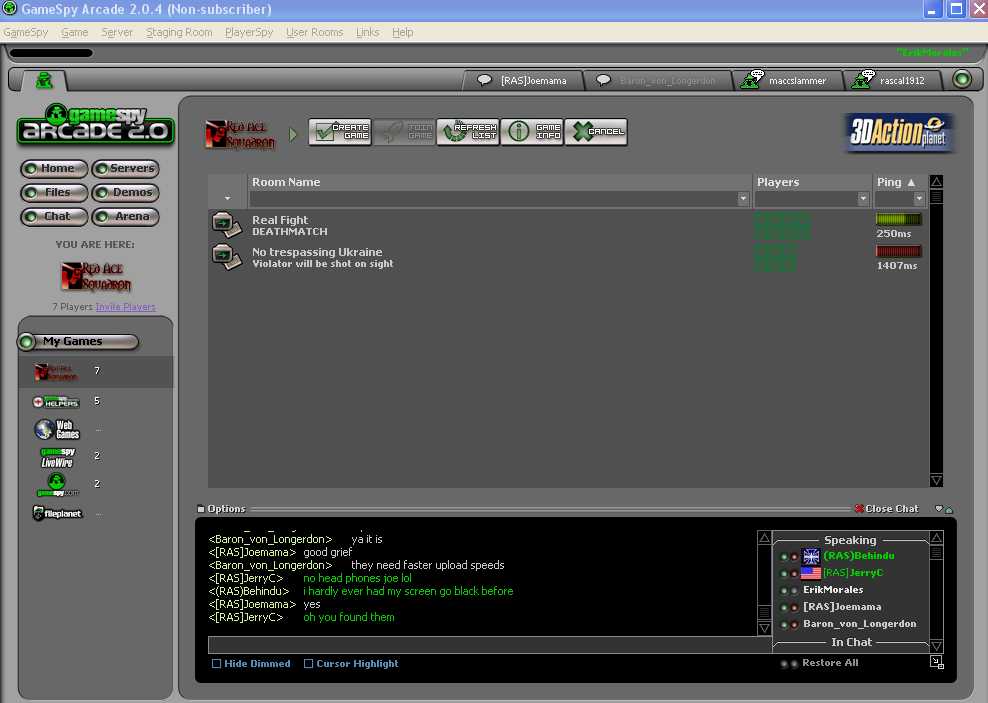This screenshot has width=988, height=703.
Task: Click the 1407ms red ping bar
Action: click(x=899, y=251)
